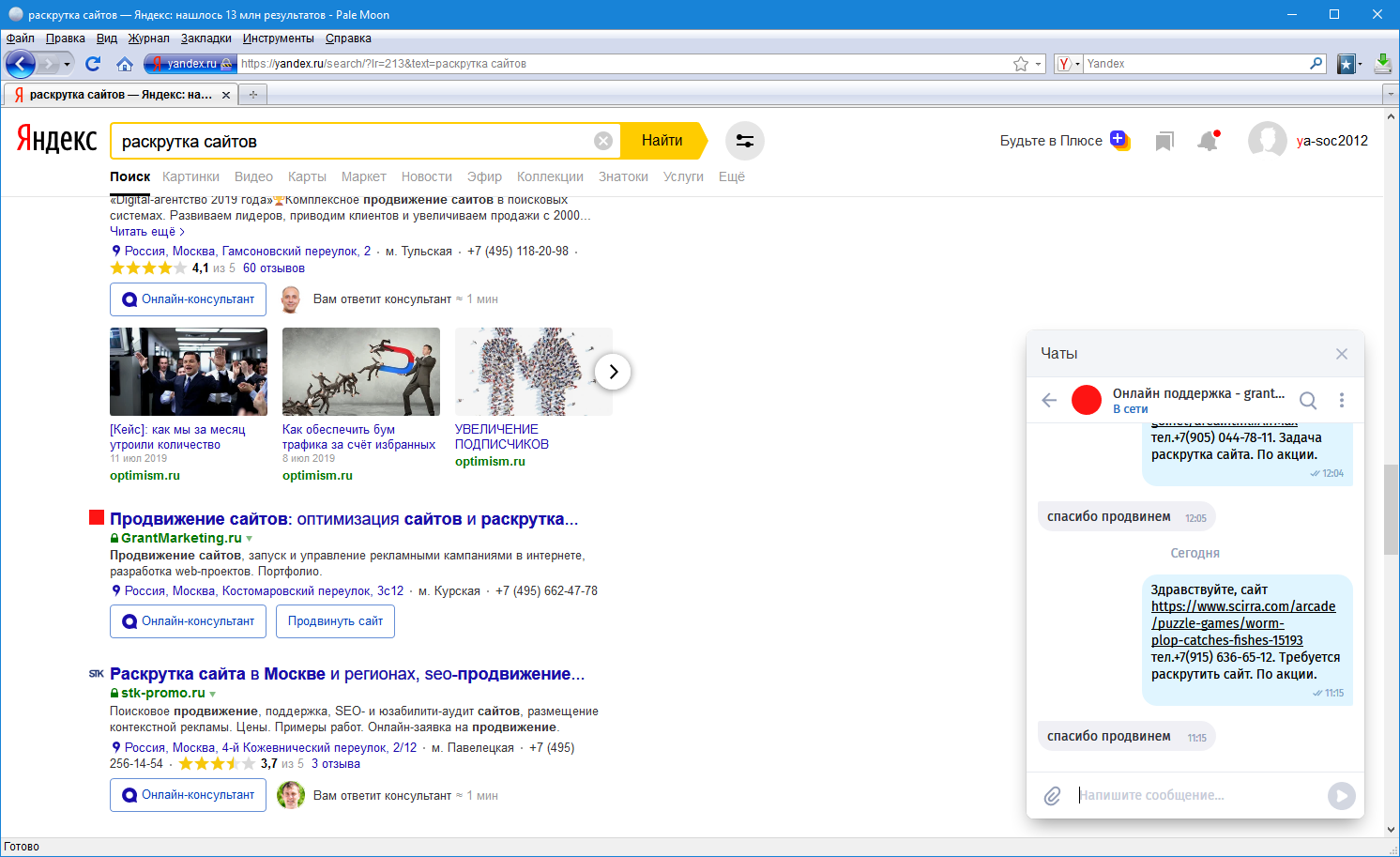The width and height of the screenshot is (1400, 857).
Task: Bookmark this page with the star icon
Action: pos(1021,64)
